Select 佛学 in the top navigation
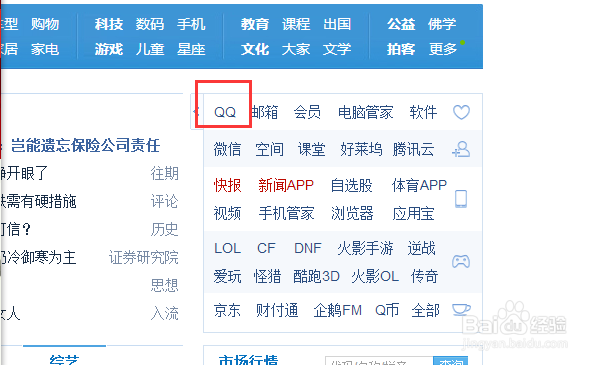603x365 pixels. pos(442,24)
